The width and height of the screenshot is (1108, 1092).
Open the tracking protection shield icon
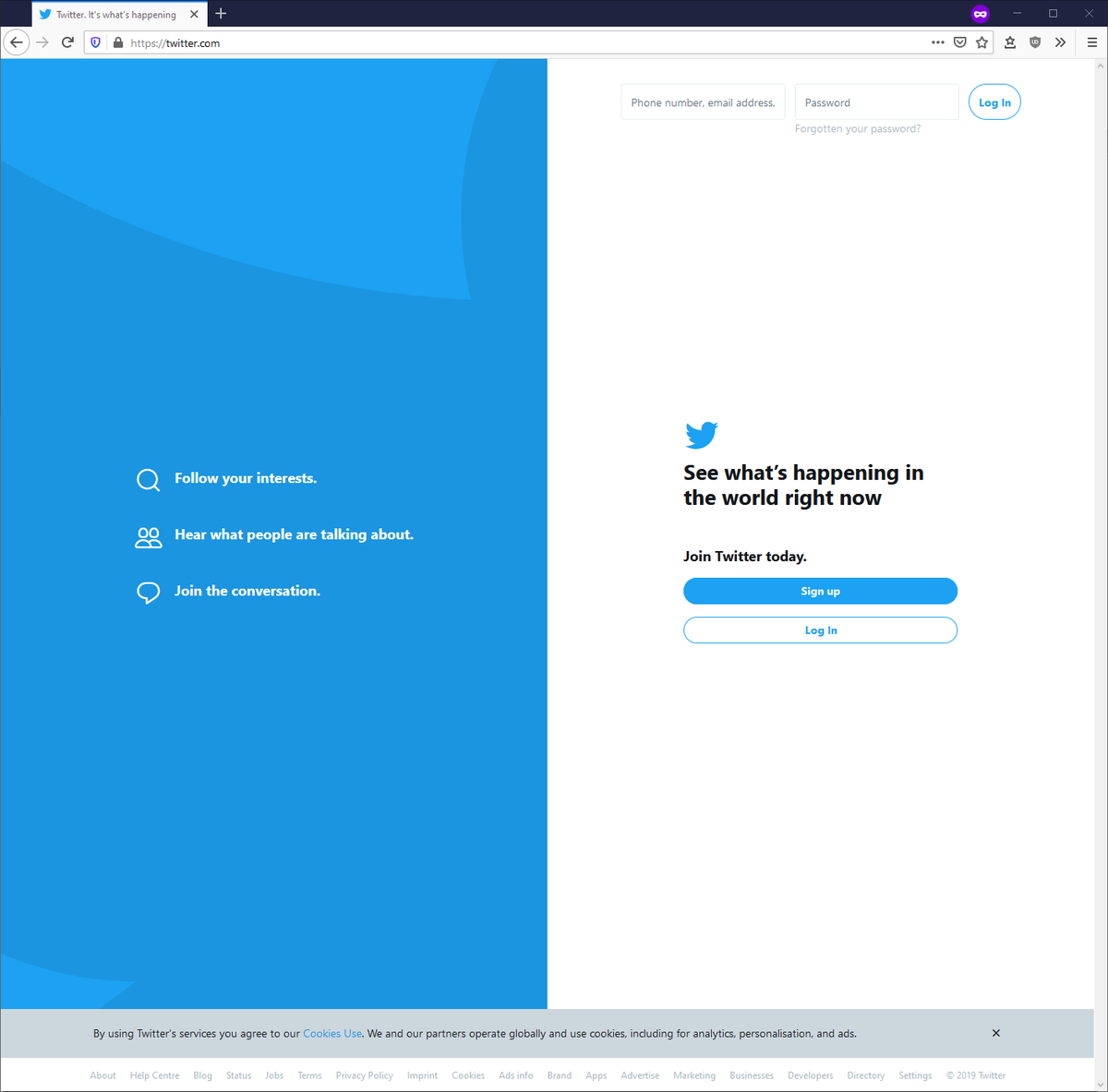95,42
